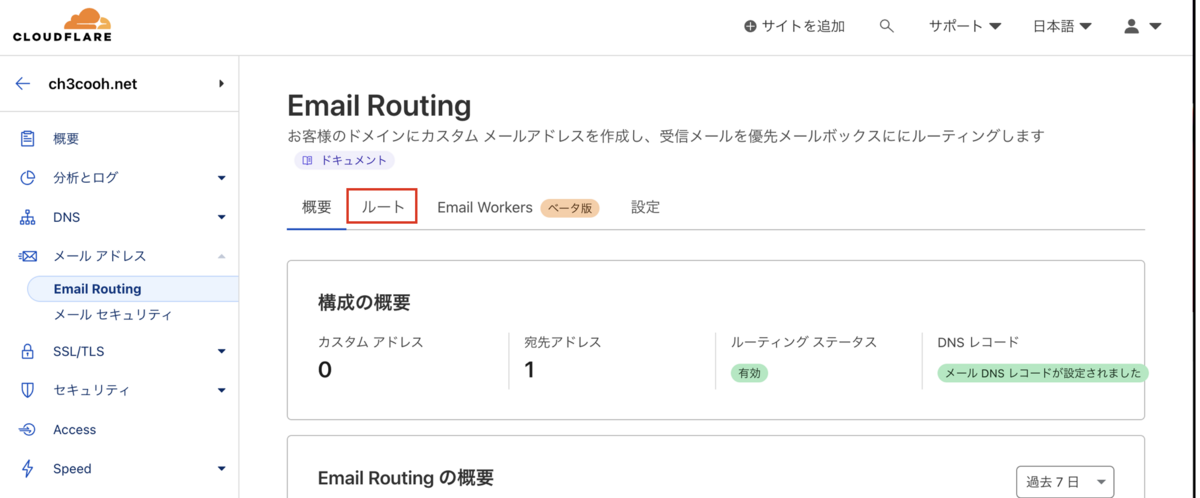Expand the SSL/TLS sidebar section arrow
Screen dimensions: 1200x498
tap(222, 352)
